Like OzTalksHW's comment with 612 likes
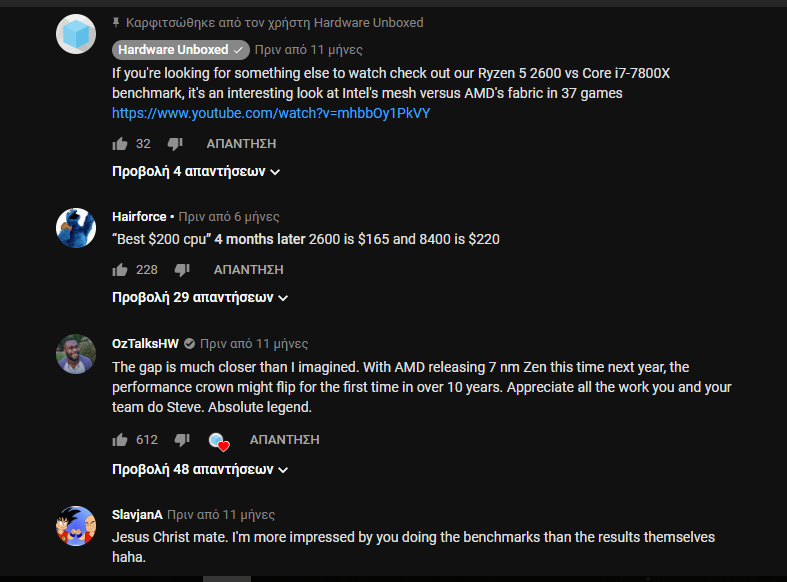This screenshot has width=787, height=582. [x=120, y=440]
